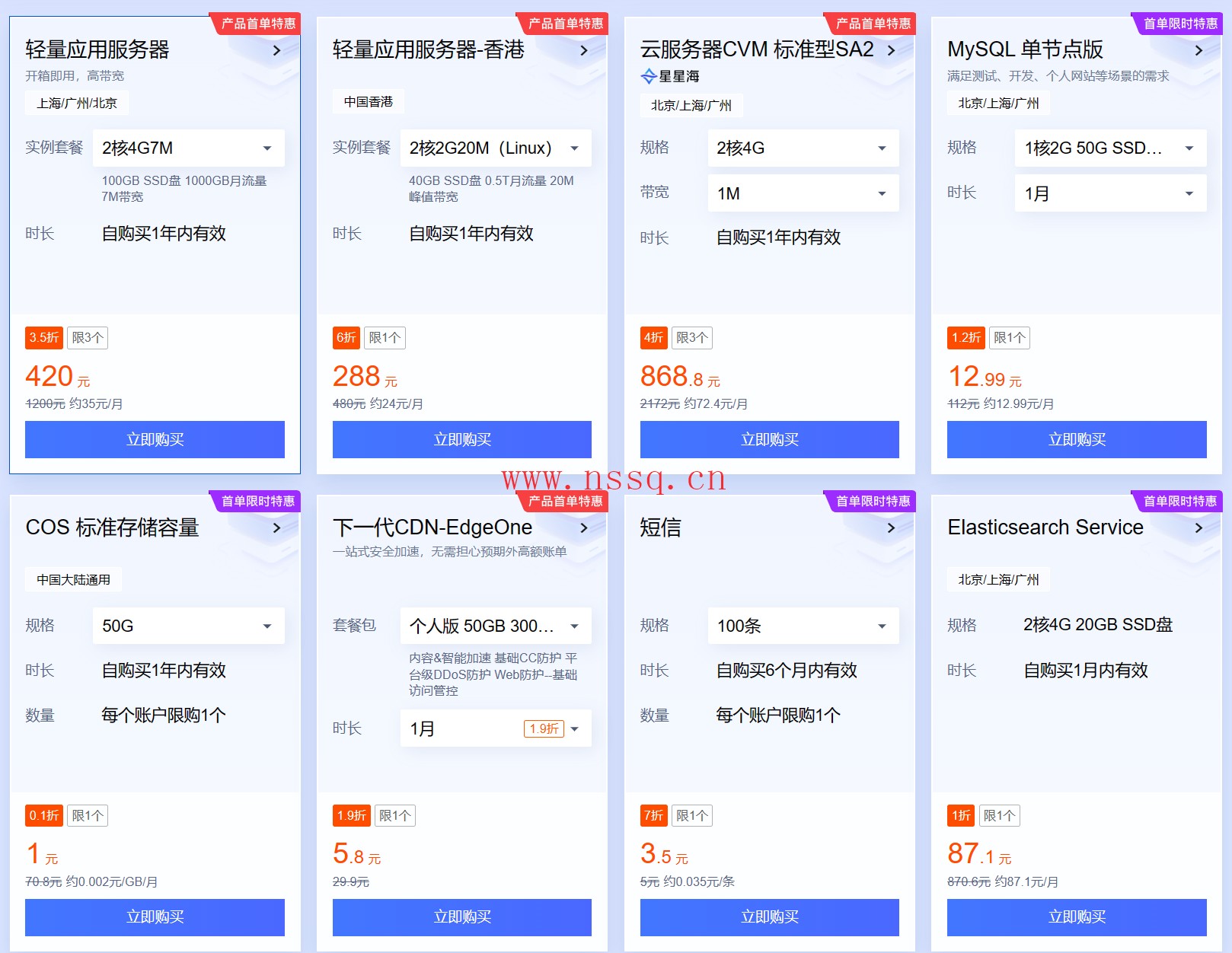1232x953 pixels.
Task: Click 立即购买 for MySQL 单节点版
Action: pos(1077,439)
